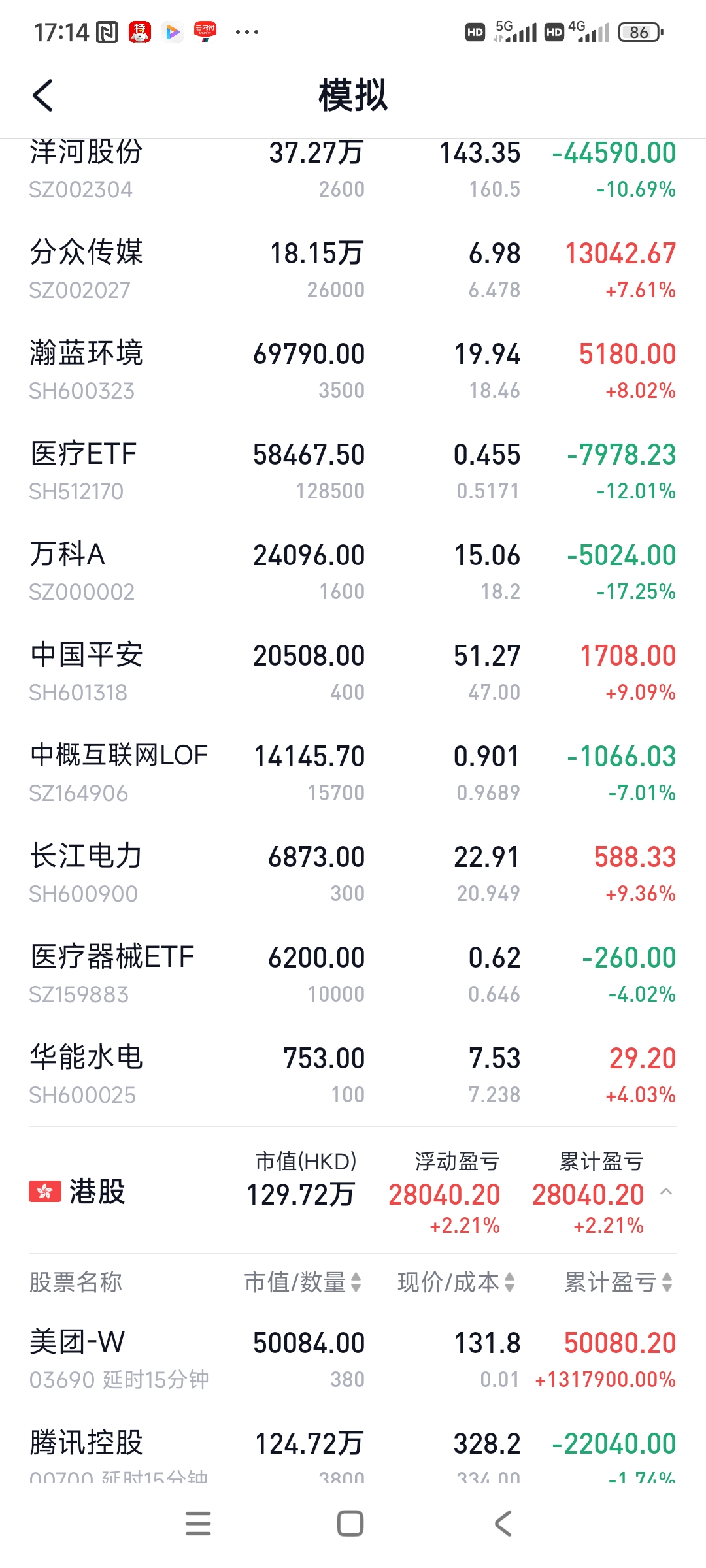This screenshot has width=706, height=1568.
Task: Tap the 腾讯控股 stock entry
Action: 353,1456
